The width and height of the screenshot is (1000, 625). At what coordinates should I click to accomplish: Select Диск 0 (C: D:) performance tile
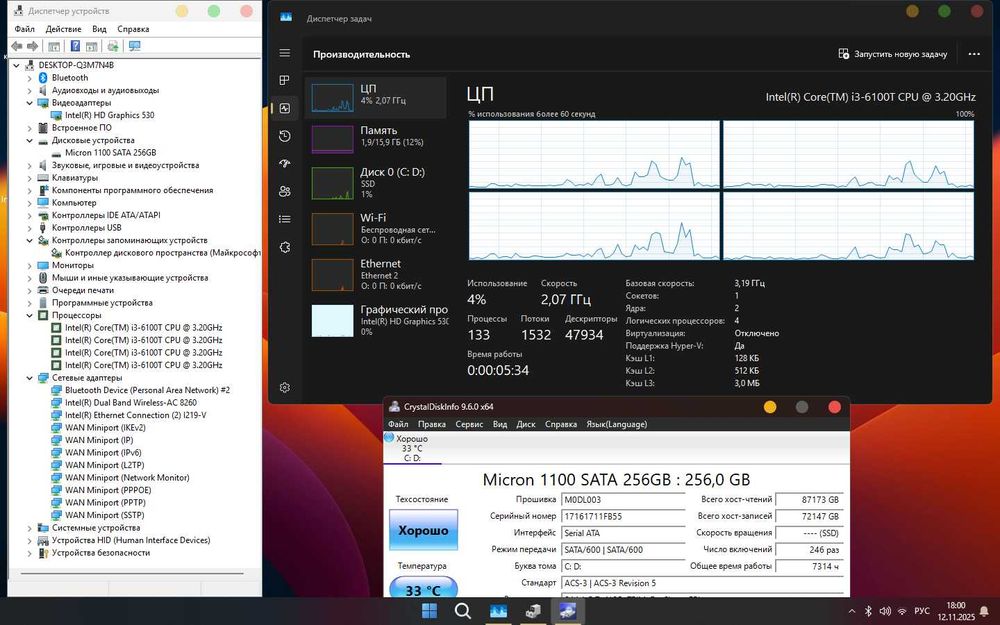pos(376,183)
